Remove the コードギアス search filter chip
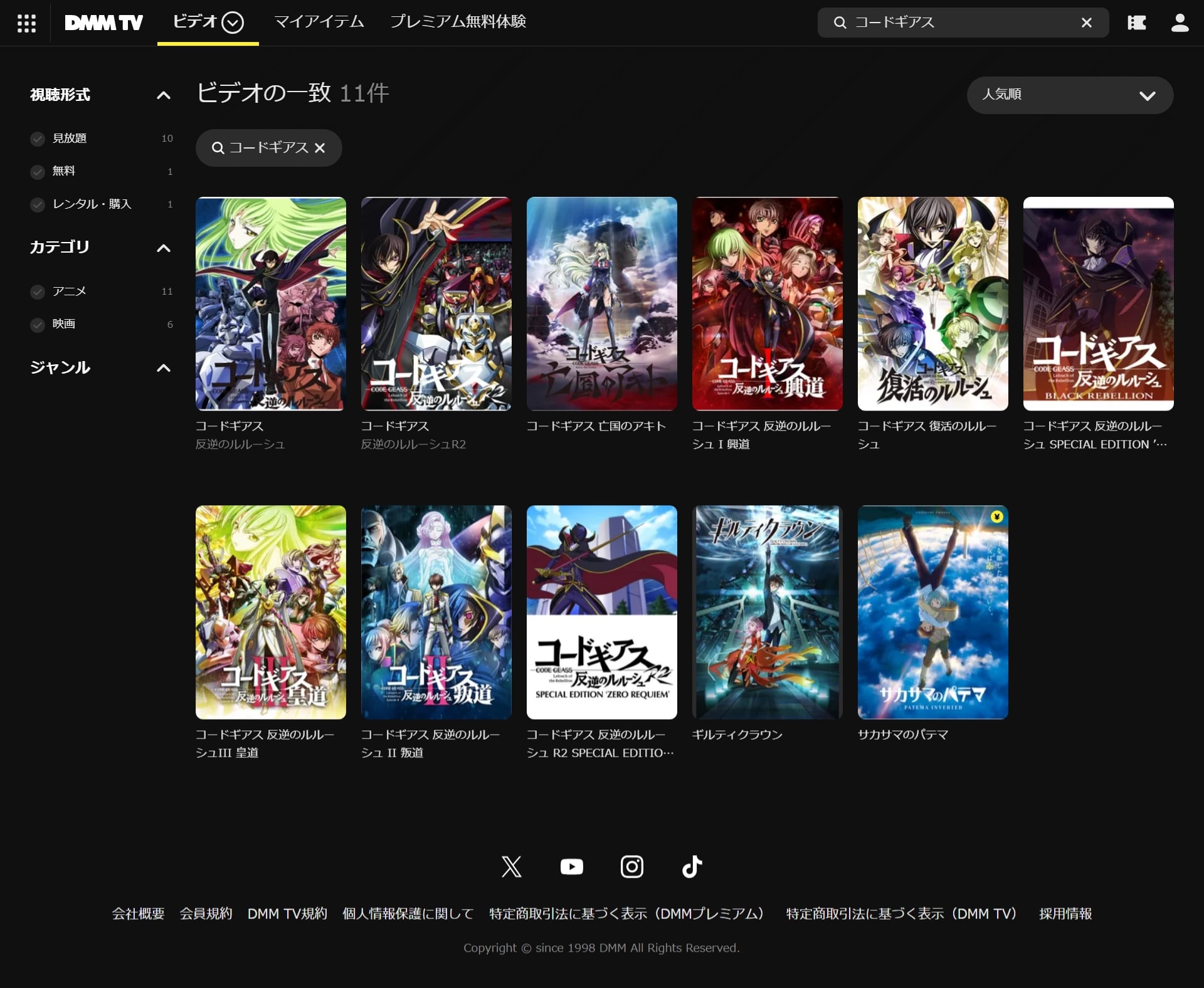 [x=320, y=148]
